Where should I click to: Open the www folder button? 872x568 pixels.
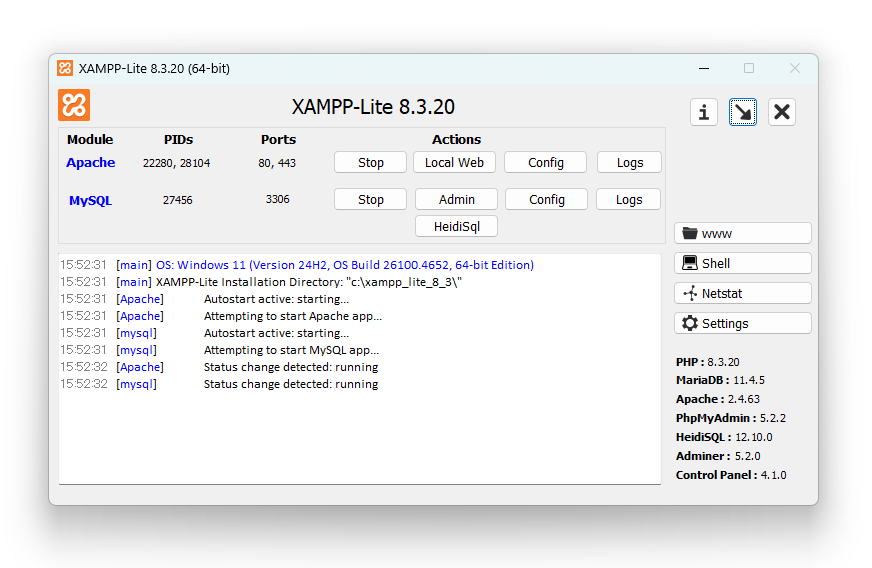coord(742,233)
